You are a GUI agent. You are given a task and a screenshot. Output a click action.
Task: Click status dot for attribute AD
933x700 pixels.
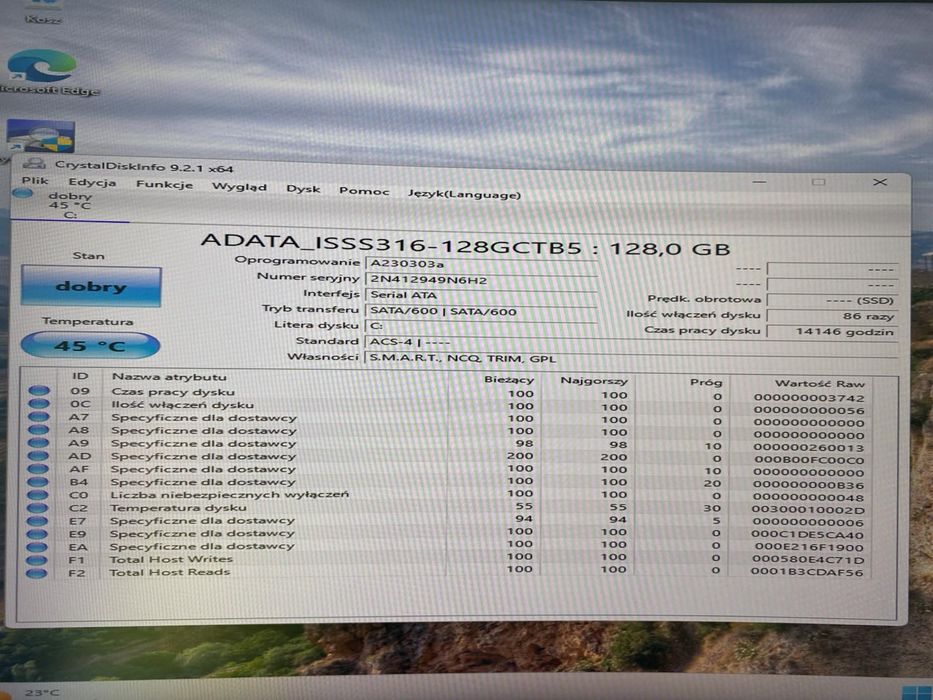pos(38,455)
